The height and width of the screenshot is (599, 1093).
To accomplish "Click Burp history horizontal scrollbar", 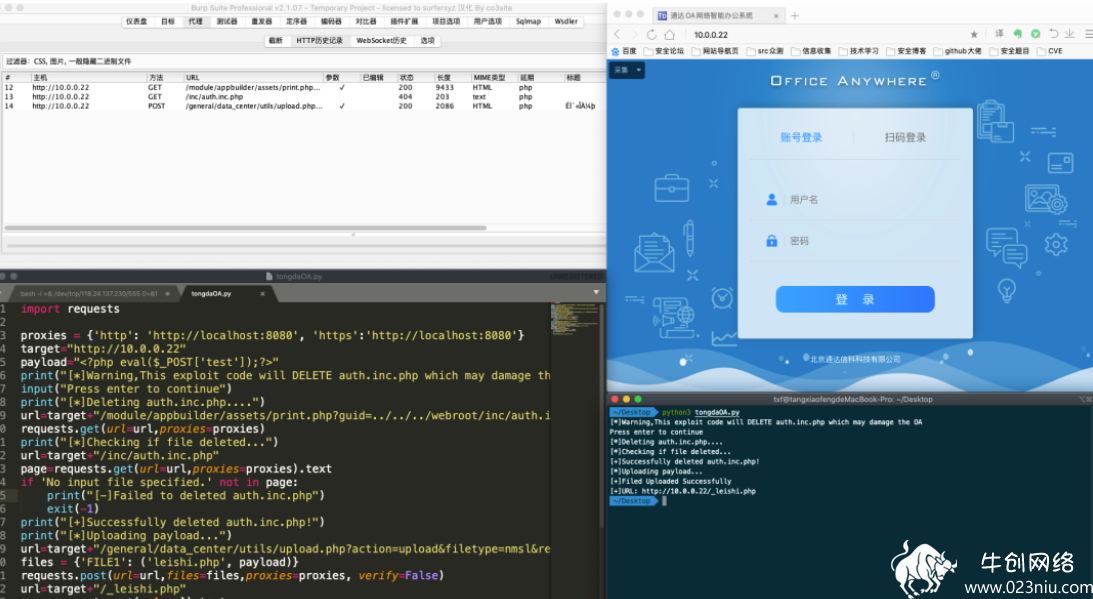I will (245, 227).
